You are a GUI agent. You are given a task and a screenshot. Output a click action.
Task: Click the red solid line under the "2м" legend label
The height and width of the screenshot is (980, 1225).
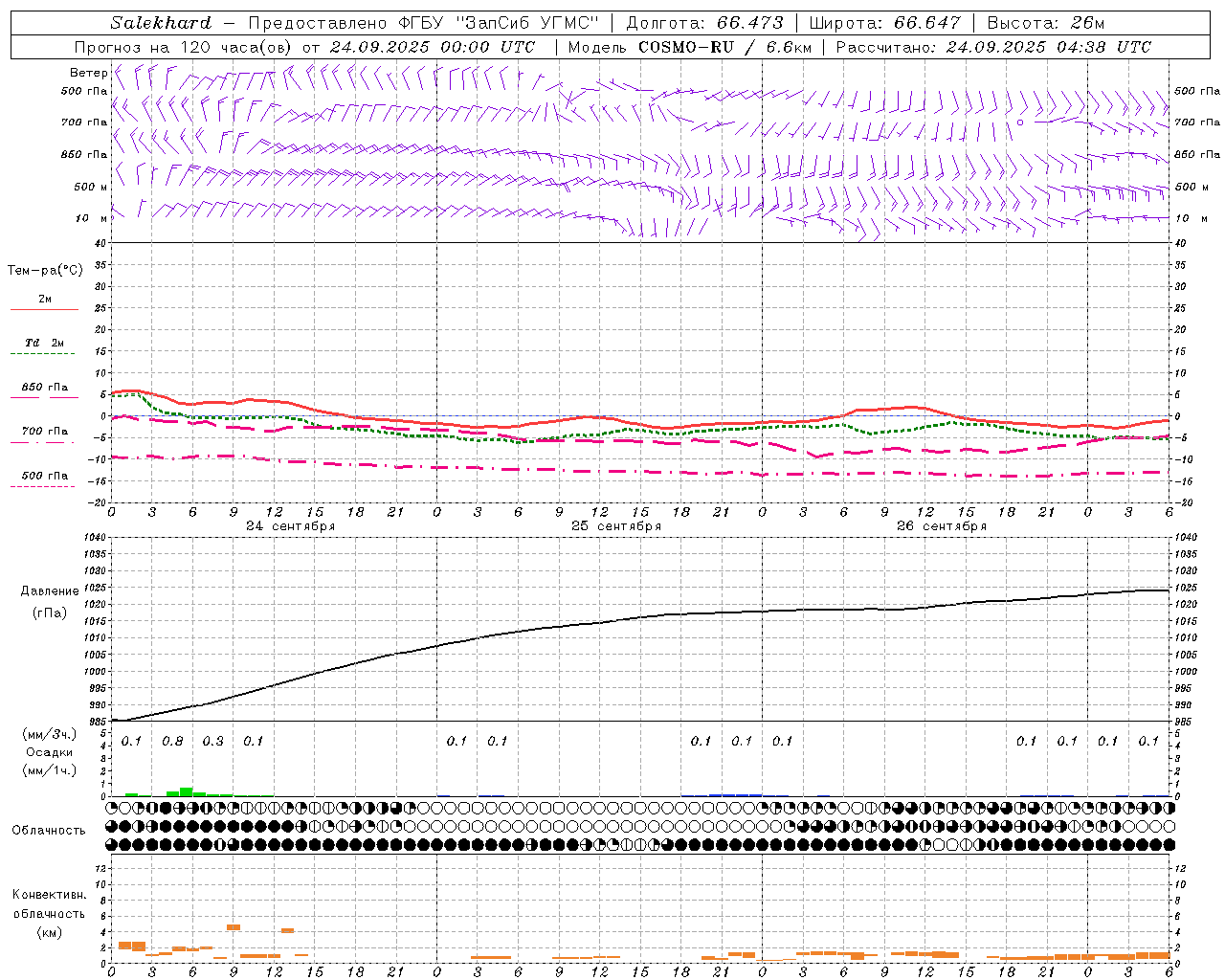point(44,309)
